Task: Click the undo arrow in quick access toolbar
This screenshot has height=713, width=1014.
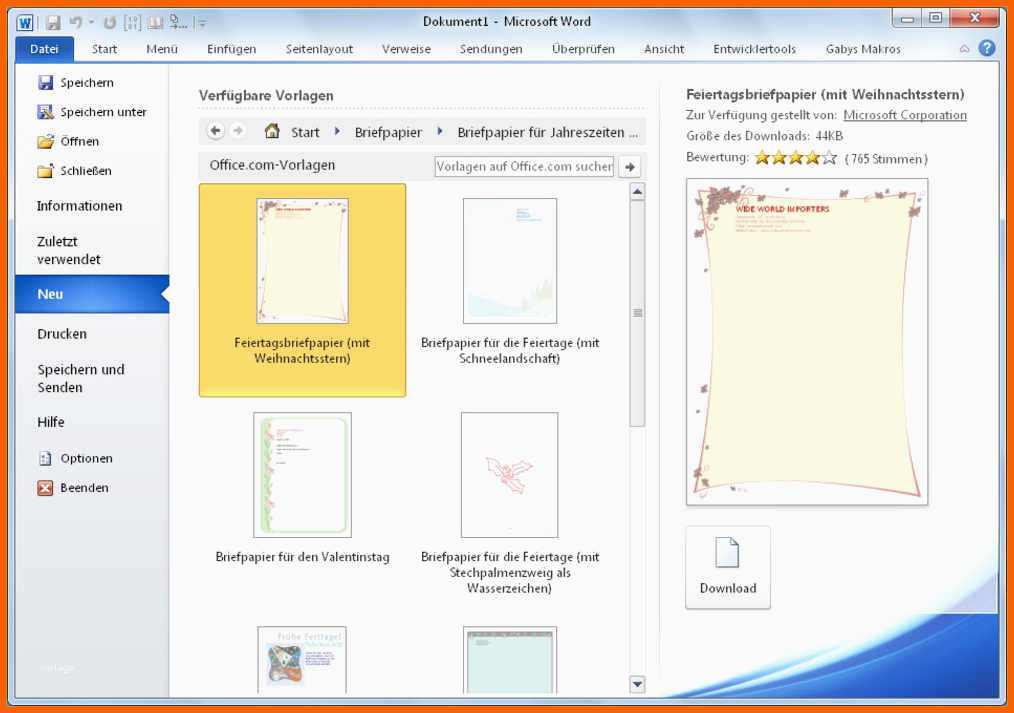Action: click(76, 23)
